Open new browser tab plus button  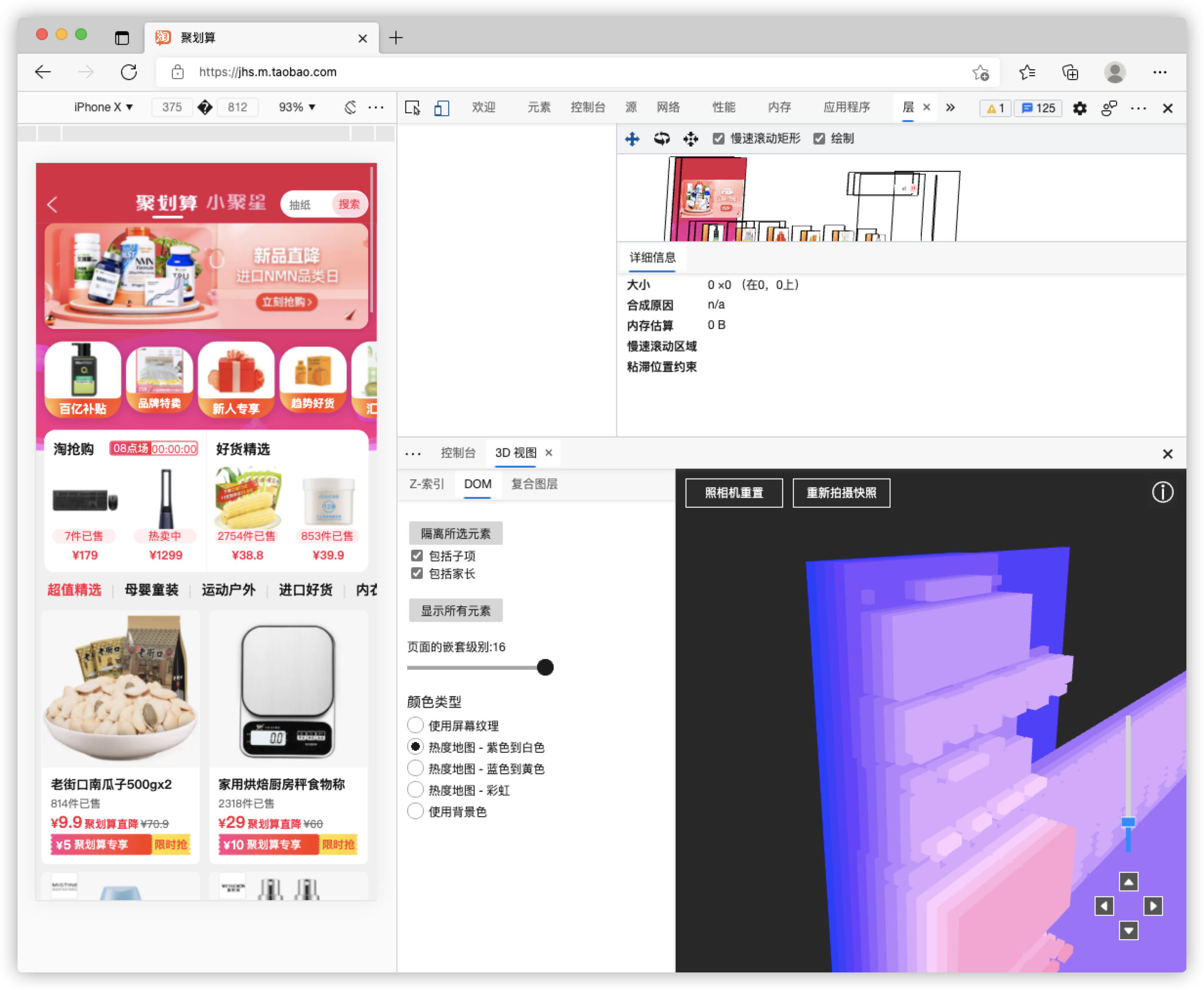396,38
